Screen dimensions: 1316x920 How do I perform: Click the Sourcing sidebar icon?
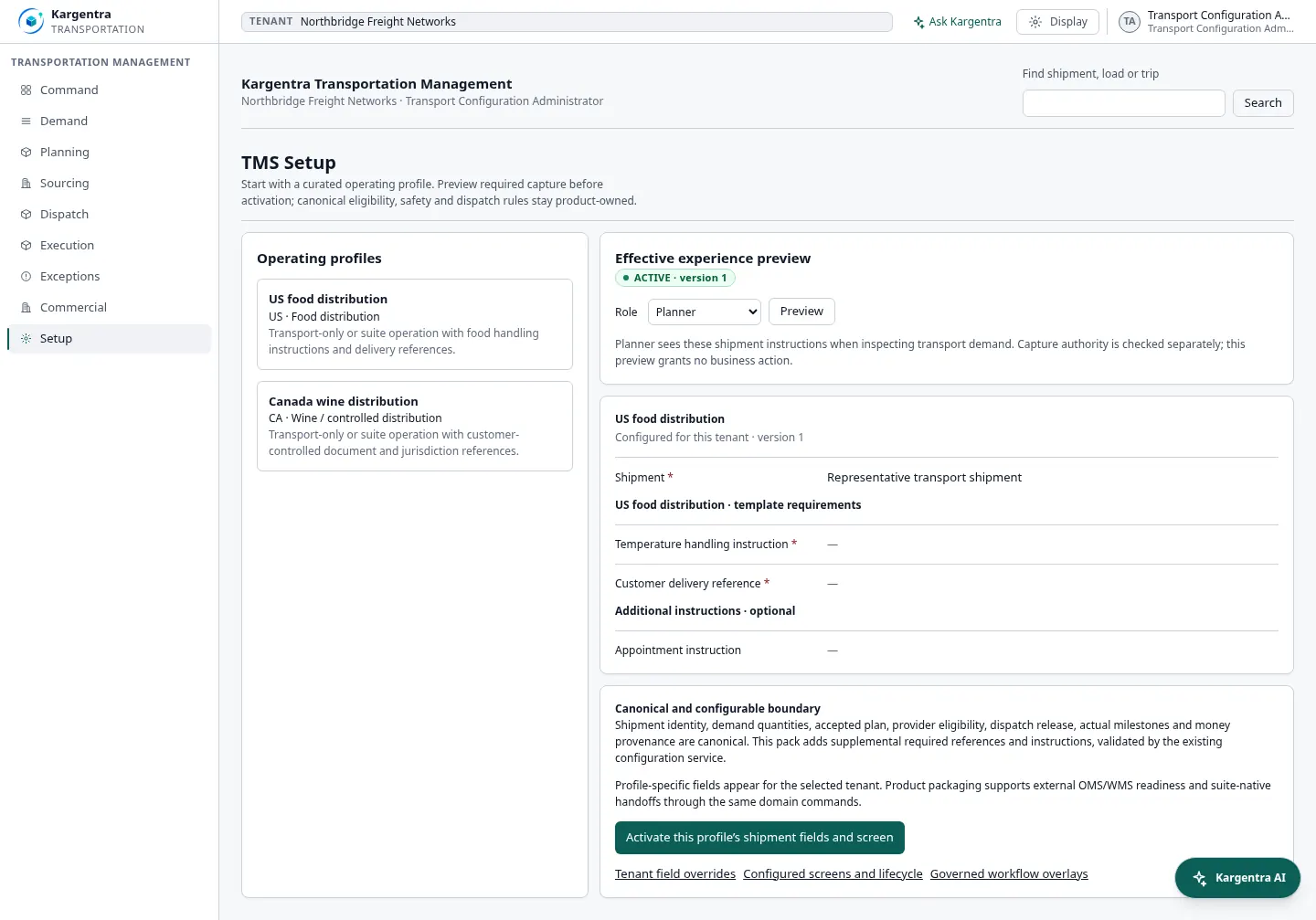tap(26, 184)
